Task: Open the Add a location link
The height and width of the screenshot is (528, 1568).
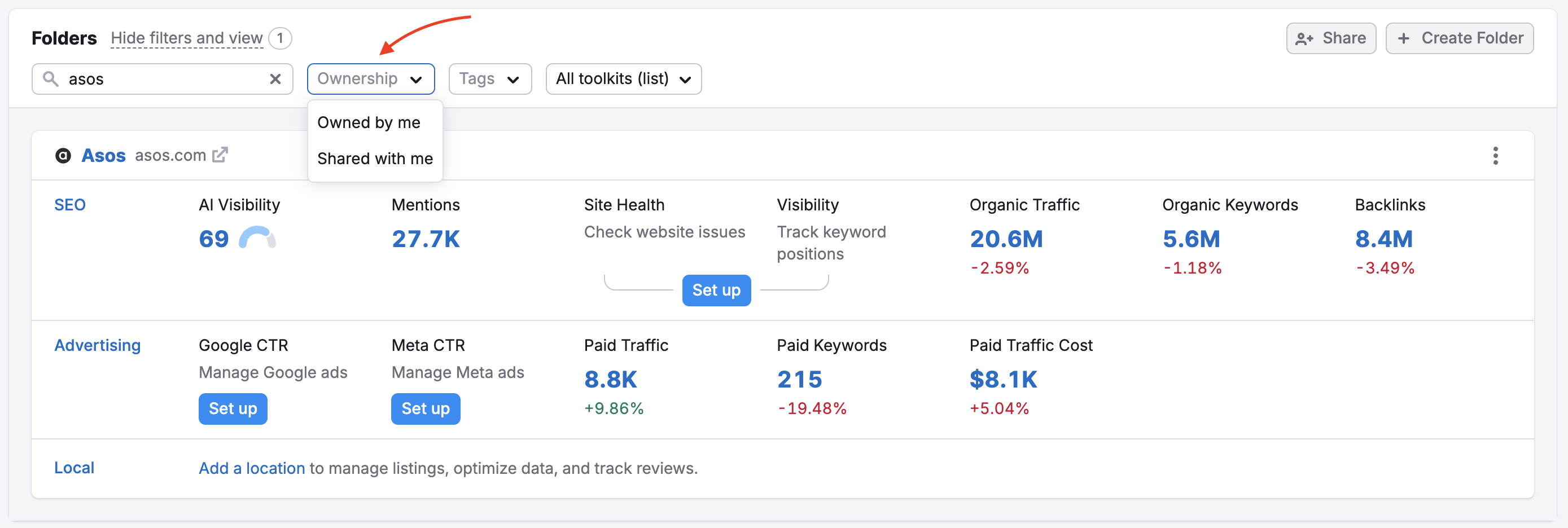Action: [x=251, y=468]
